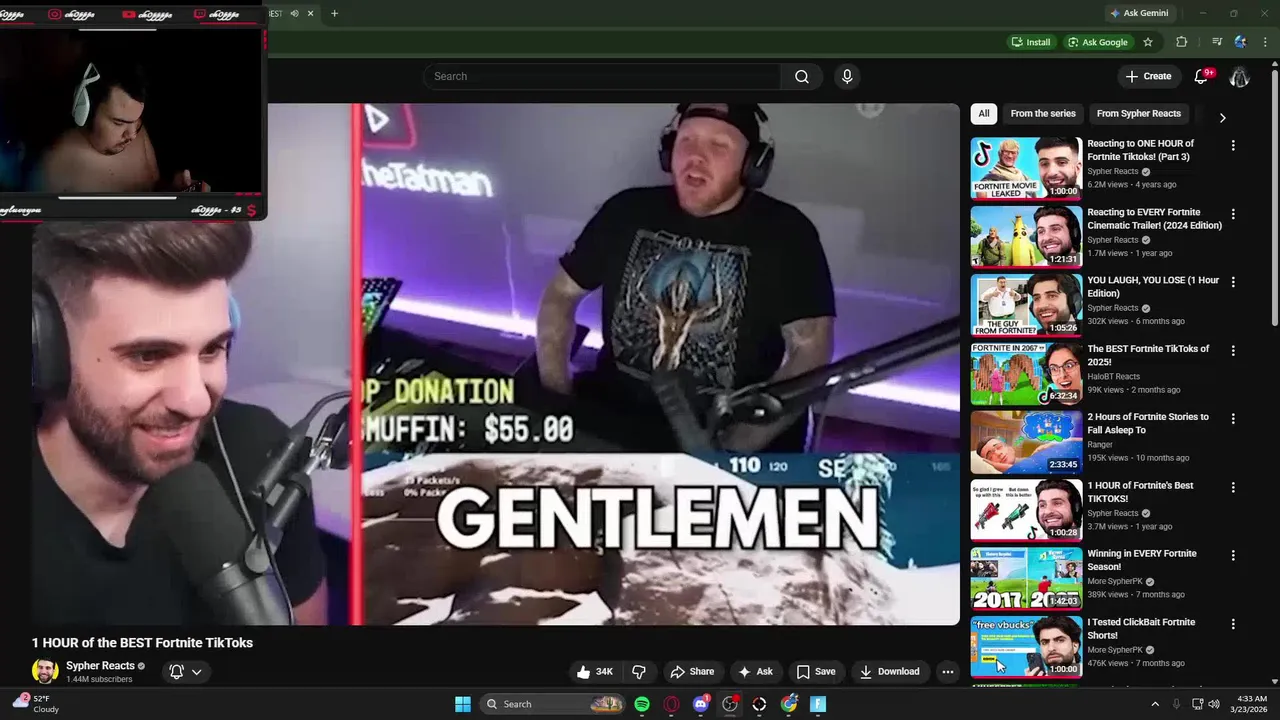Open Opera GX from the taskbar
The image size is (1280, 720).
click(x=671, y=704)
